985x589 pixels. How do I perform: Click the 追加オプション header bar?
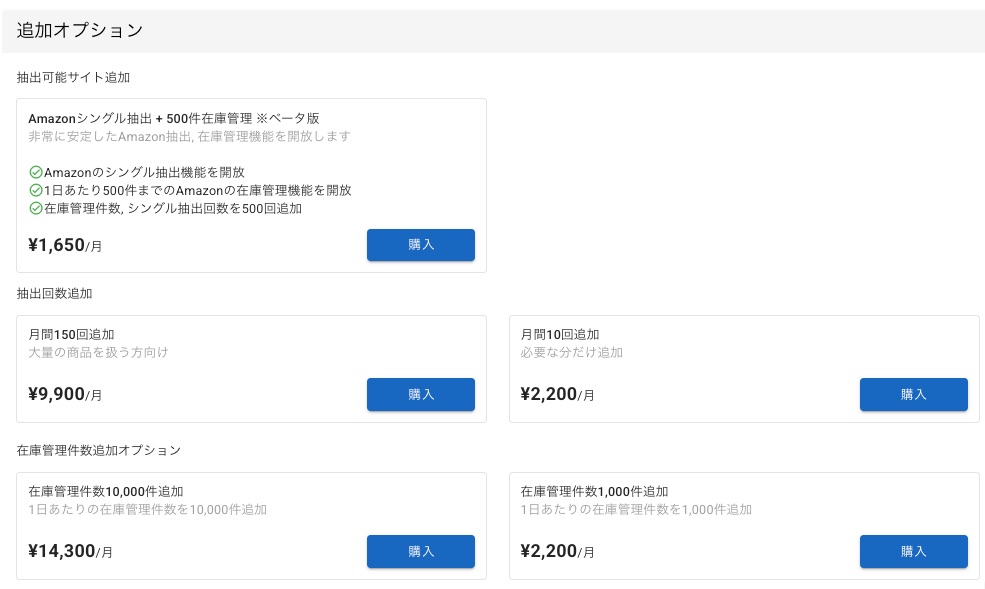click(x=492, y=30)
